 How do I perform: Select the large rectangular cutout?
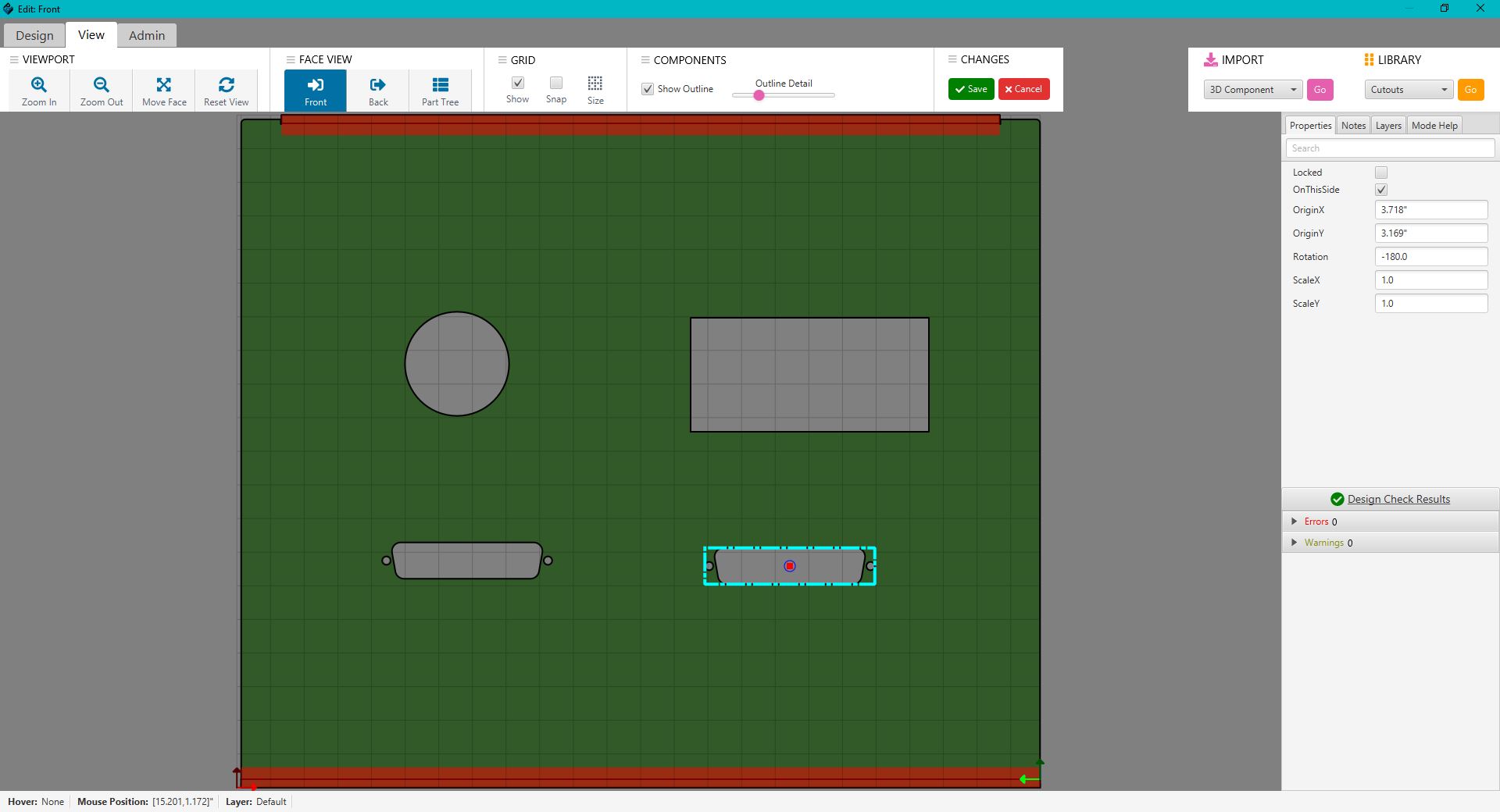[x=809, y=375]
